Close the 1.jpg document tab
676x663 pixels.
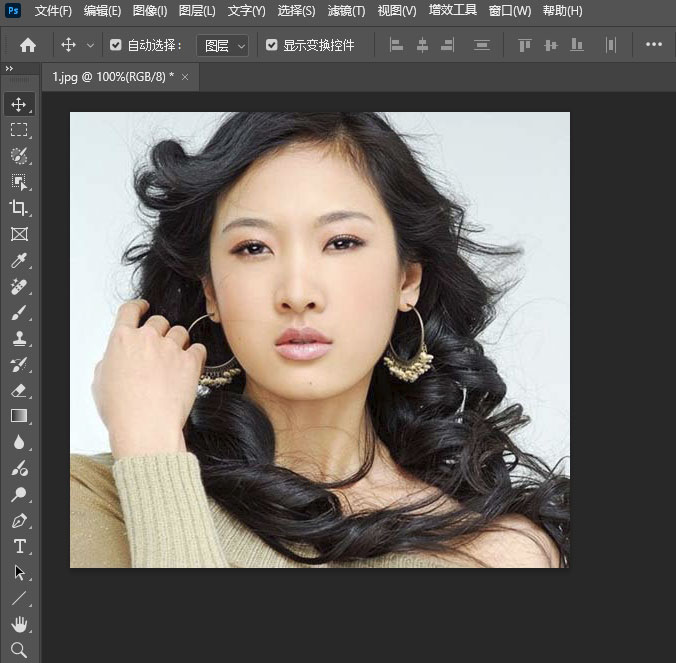click(x=185, y=77)
